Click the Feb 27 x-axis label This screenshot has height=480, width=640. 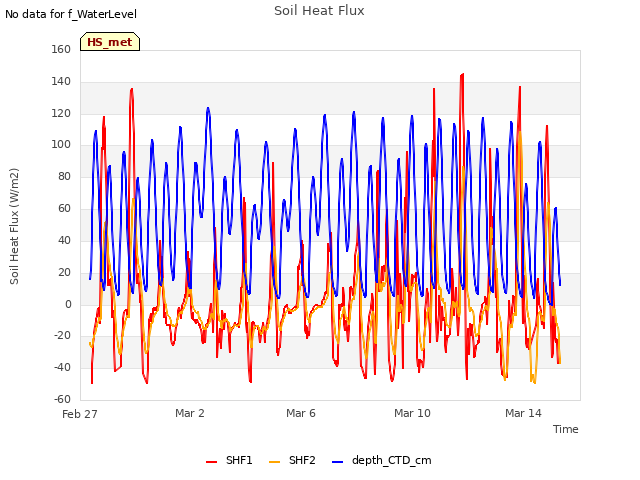pyautogui.click(x=80, y=414)
